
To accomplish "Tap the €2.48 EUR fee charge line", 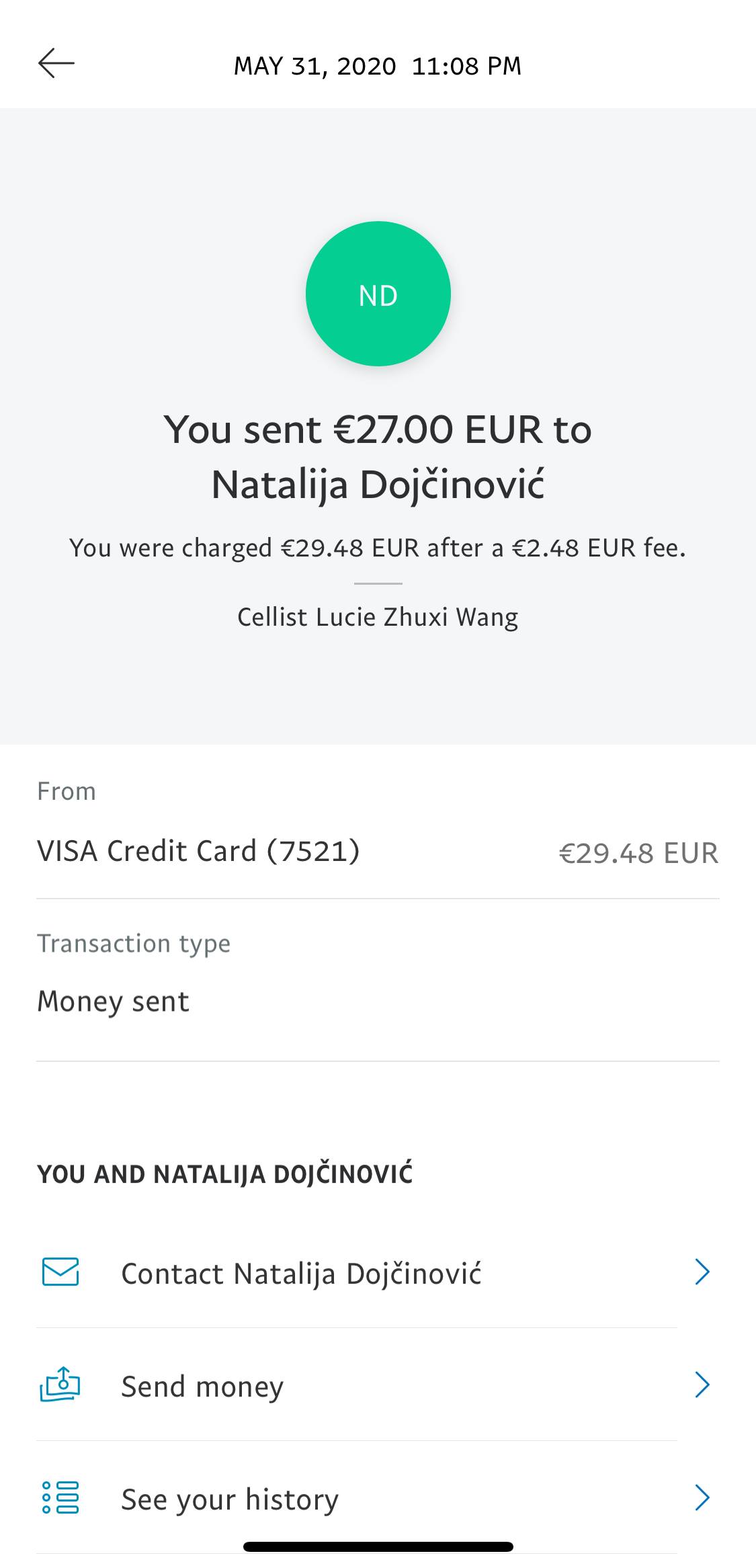I will point(378,548).
